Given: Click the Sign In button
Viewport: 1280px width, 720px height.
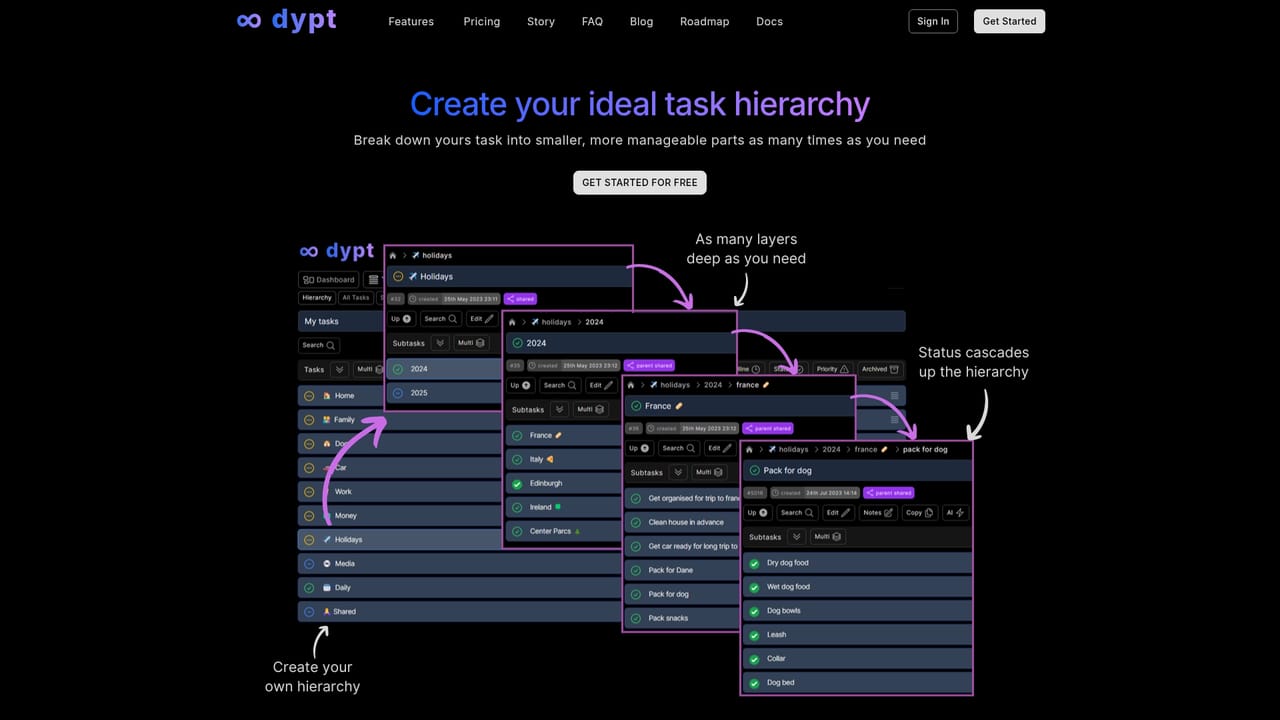Looking at the screenshot, I should click(933, 21).
